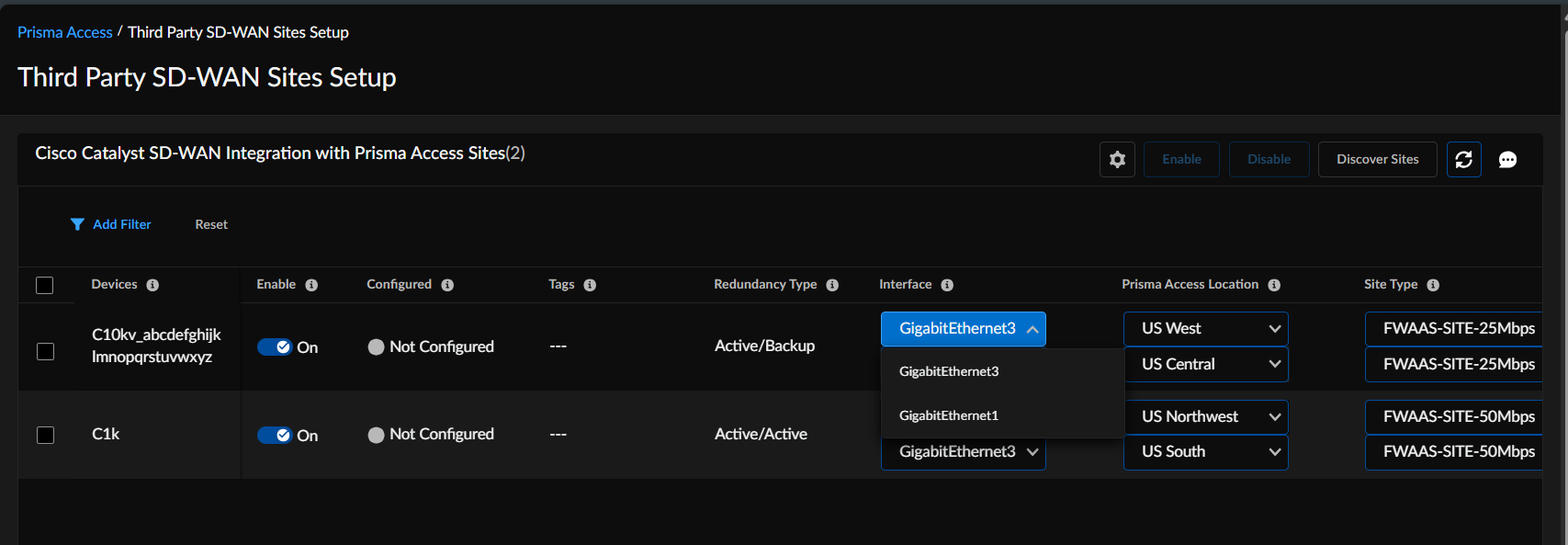The width and height of the screenshot is (1568, 545).
Task: Open the US Central location dropdown
Action: (x=1205, y=364)
